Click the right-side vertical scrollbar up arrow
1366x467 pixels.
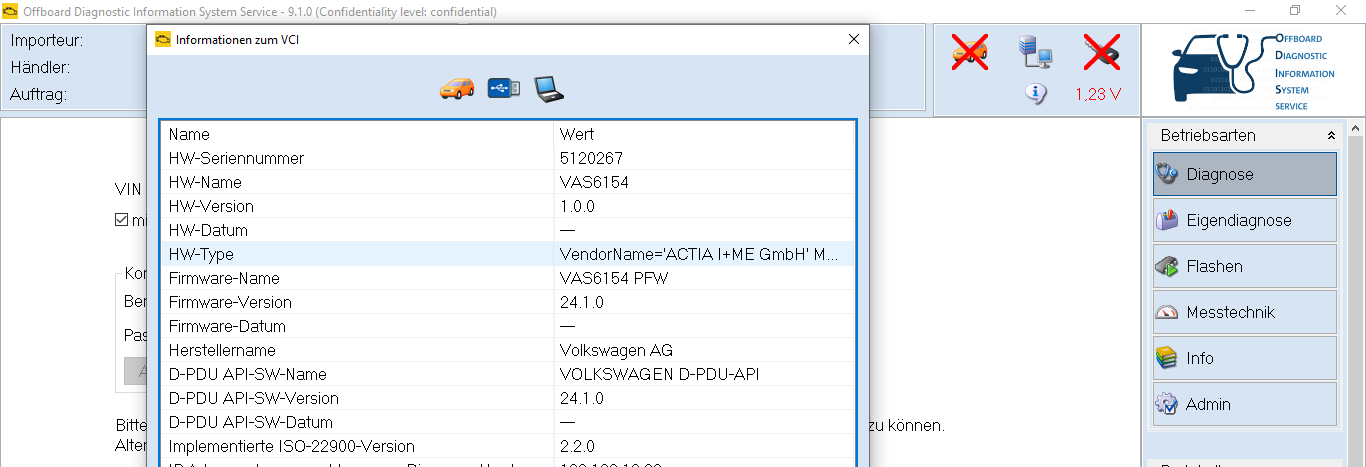tap(1356, 130)
